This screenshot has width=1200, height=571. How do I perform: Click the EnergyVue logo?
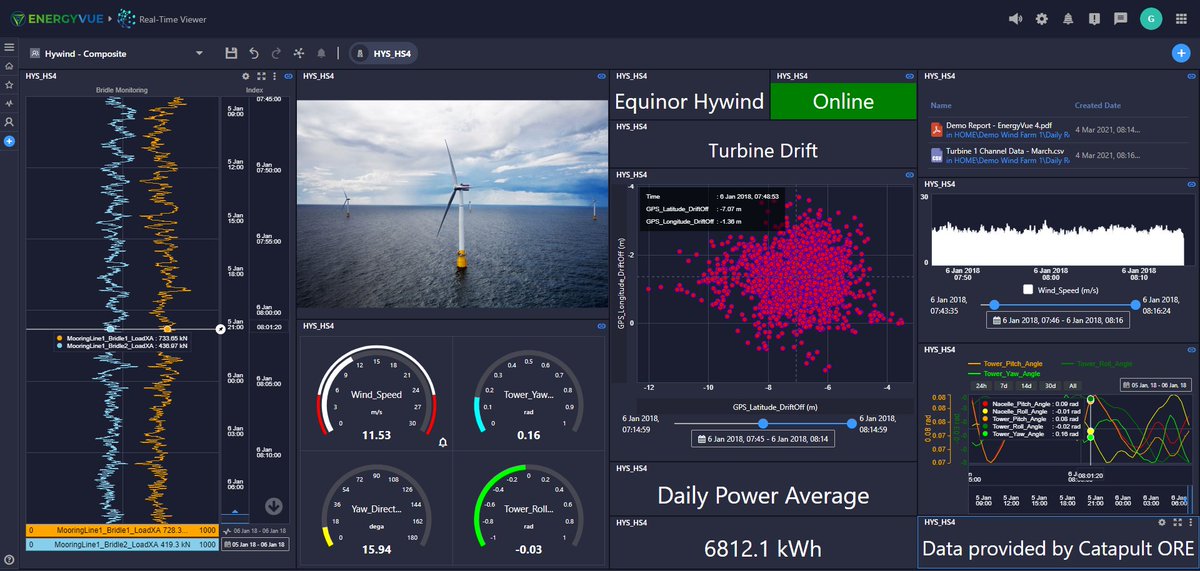(56, 18)
